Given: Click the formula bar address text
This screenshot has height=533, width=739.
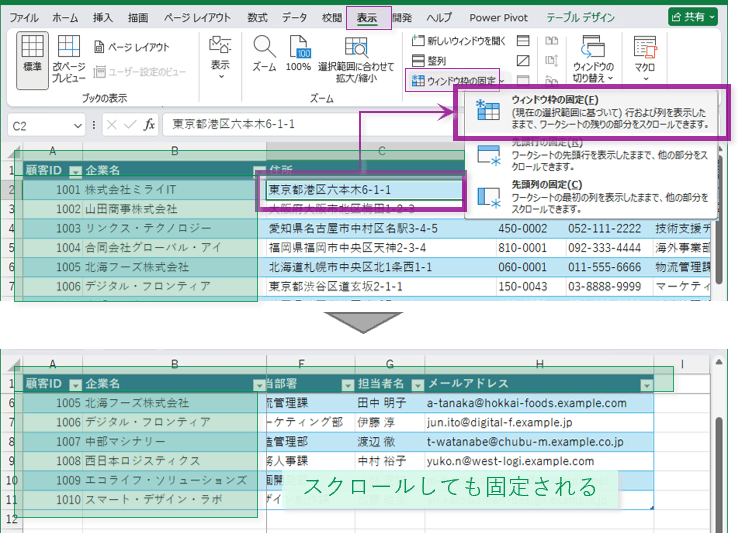Looking at the screenshot, I should point(233,124).
